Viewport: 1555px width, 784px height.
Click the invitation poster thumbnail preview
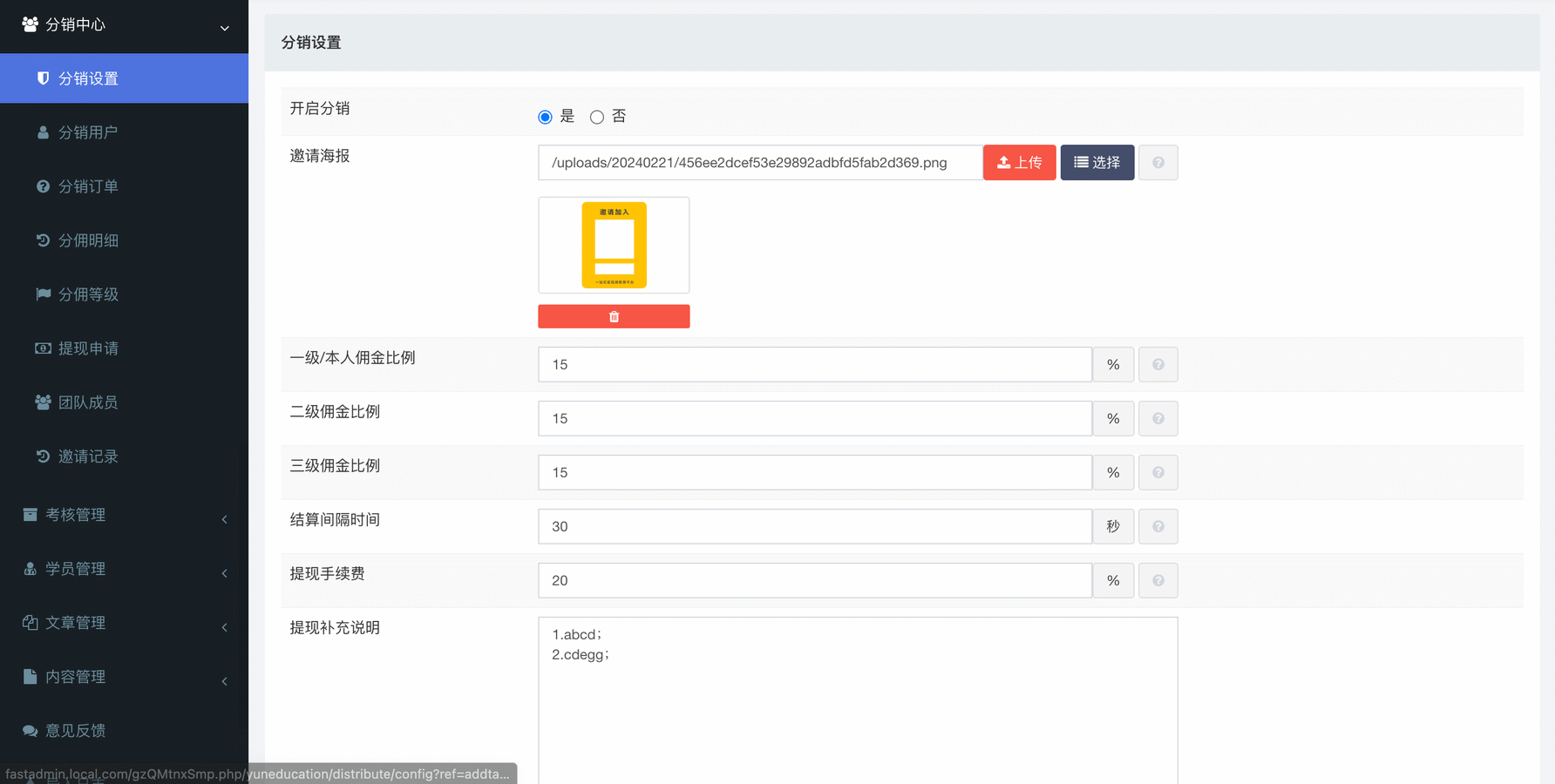pos(614,245)
